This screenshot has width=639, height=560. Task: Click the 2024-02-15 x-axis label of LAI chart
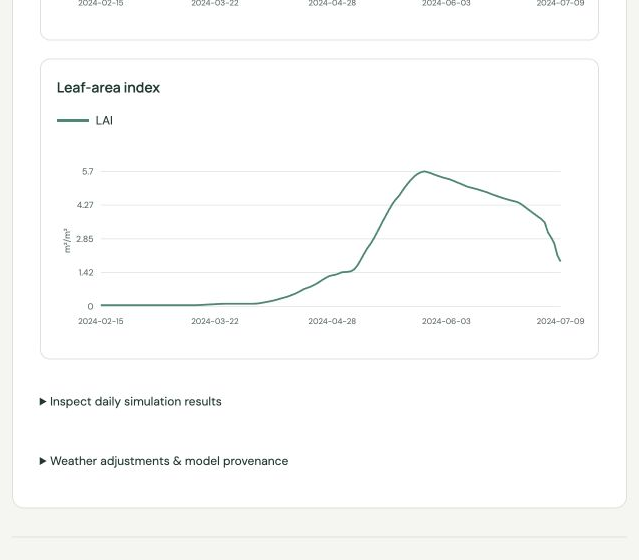(x=101, y=321)
